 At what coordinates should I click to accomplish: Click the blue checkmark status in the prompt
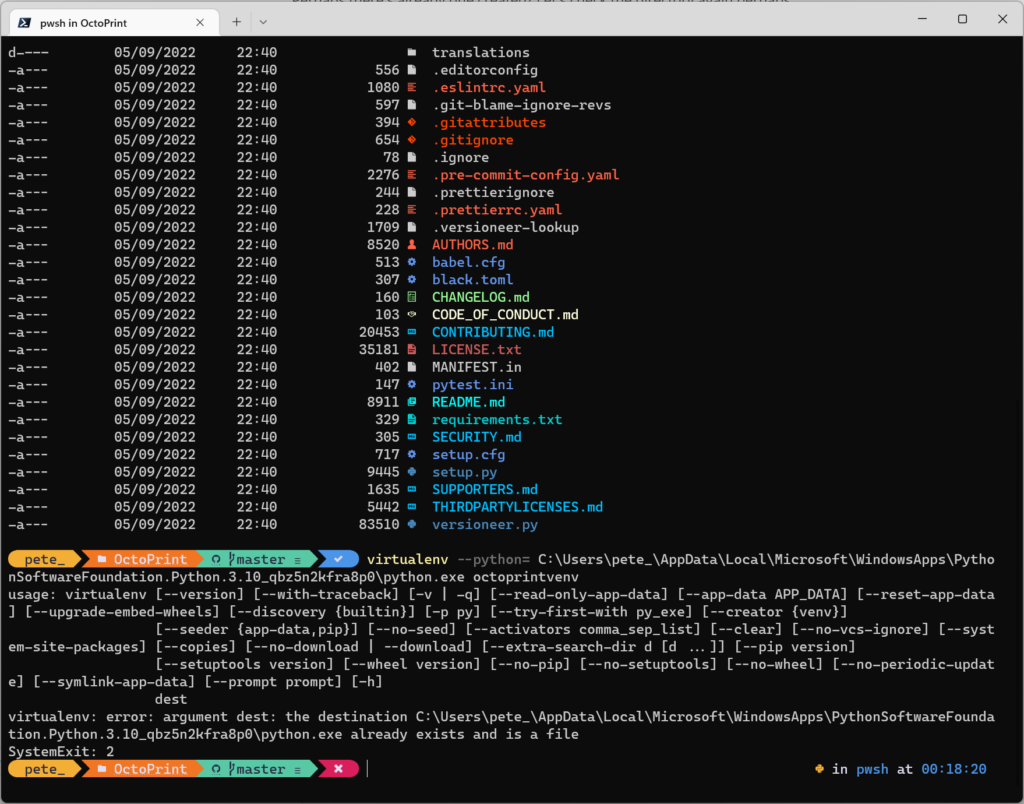(x=338, y=560)
